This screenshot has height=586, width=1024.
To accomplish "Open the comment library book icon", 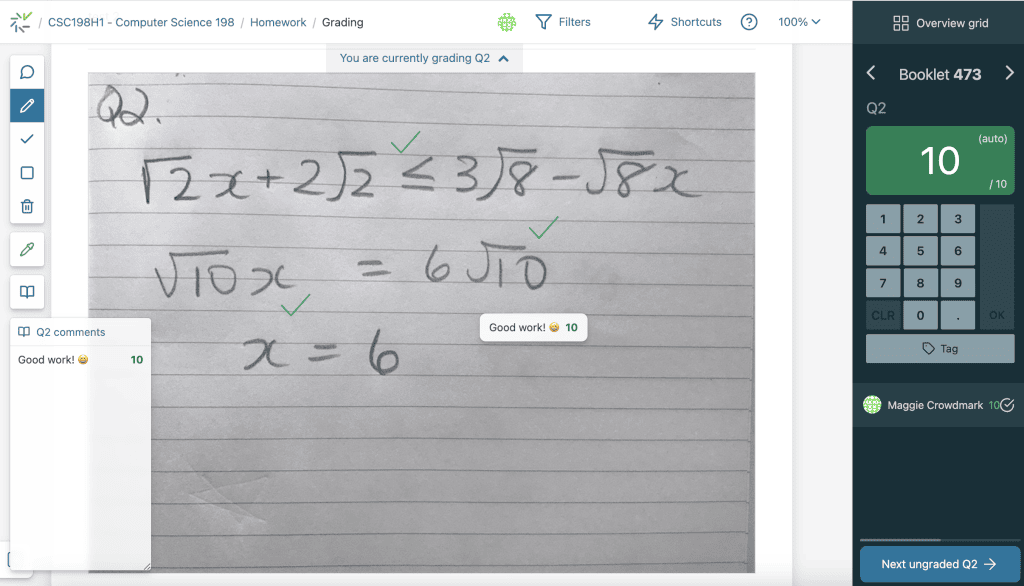I will click(x=27, y=292).
